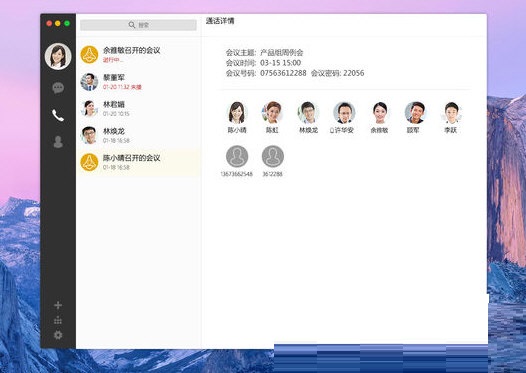
Task: Maximize the window with the green button
Action: pos(67,23)
